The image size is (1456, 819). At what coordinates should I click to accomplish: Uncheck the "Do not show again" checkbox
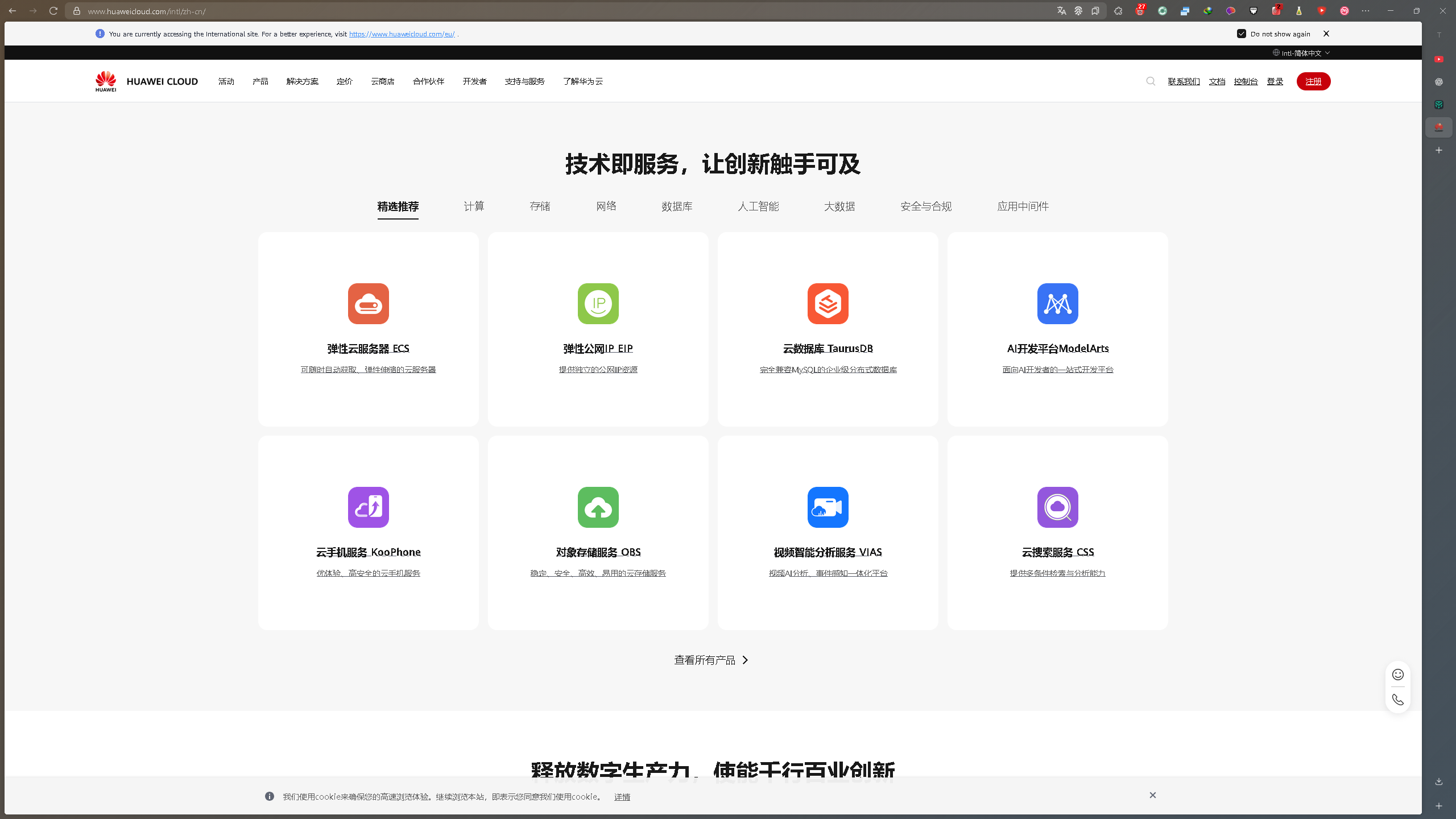pyautogui.click(x=1242, y=34)
